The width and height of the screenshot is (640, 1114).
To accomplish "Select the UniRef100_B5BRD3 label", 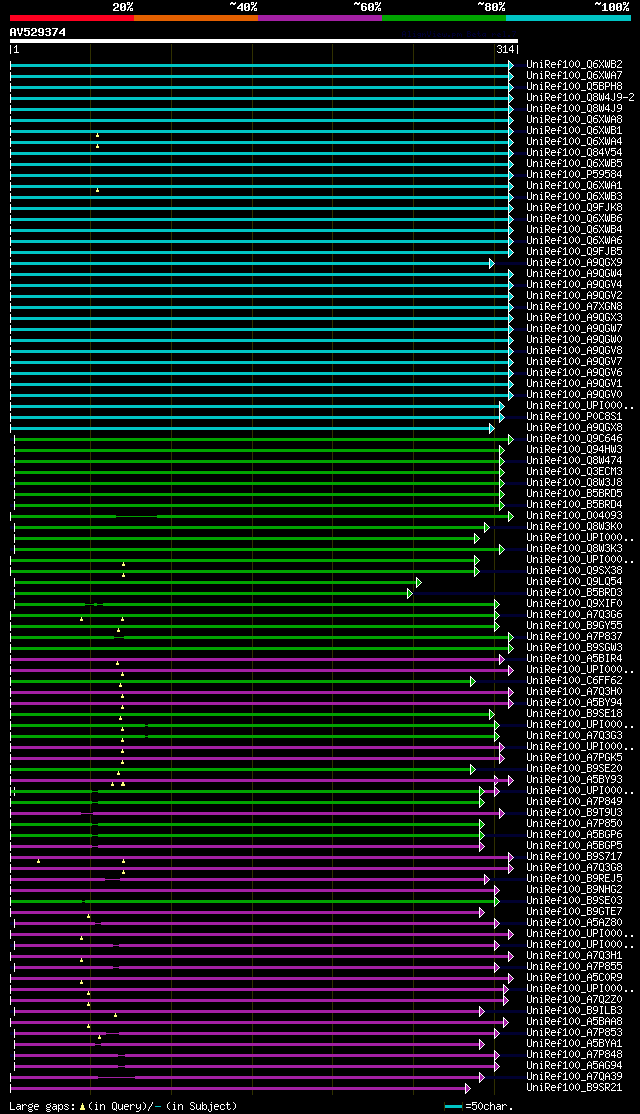I will point(574,593).
